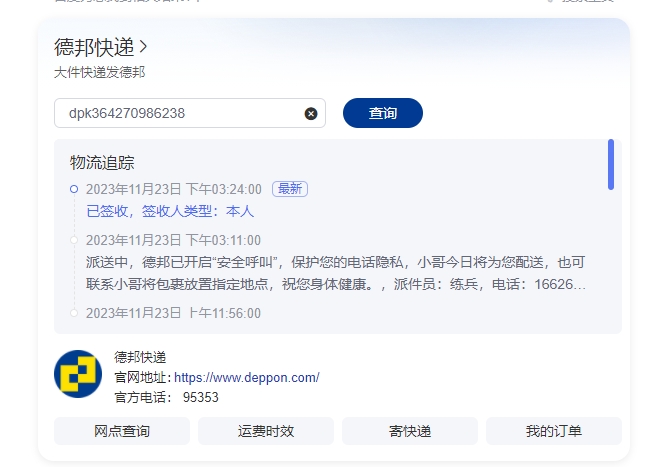Click the 大件快递发德邦 subtitle
This screenshot has width=651, height=467.
100,72
